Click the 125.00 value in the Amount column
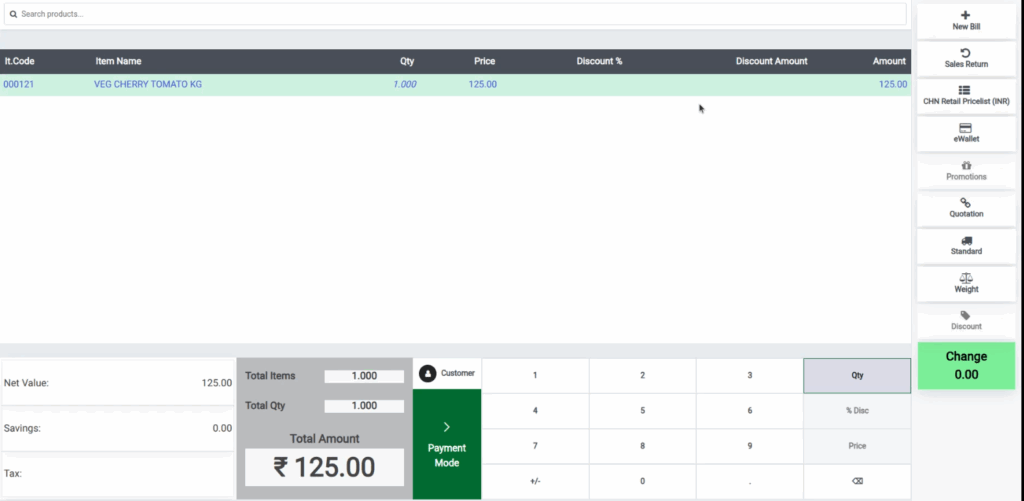The height and width of the screenshot is (501, 1024). click(x=892, y=84)
